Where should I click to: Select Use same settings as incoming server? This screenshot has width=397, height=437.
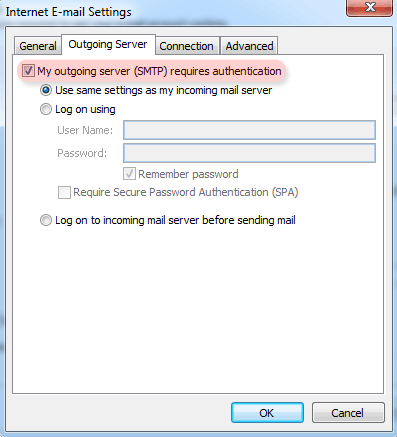46,90
